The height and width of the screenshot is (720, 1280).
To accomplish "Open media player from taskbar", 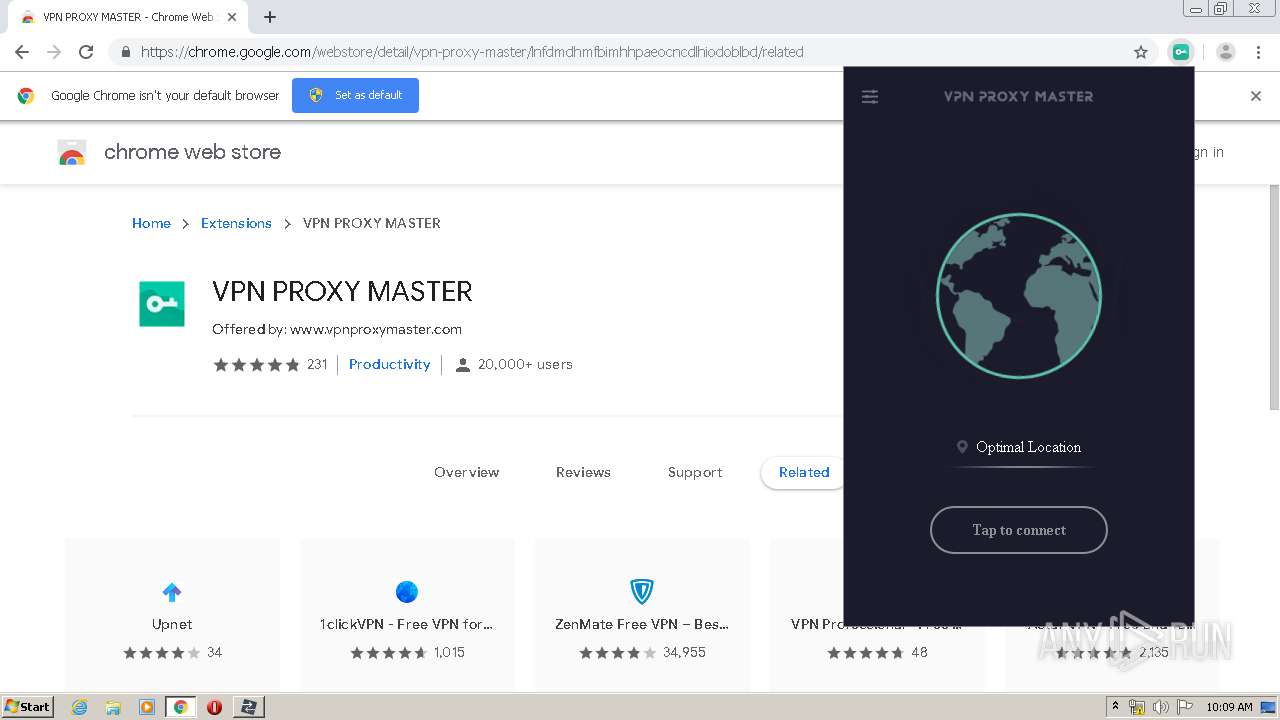I will (147, 707).
